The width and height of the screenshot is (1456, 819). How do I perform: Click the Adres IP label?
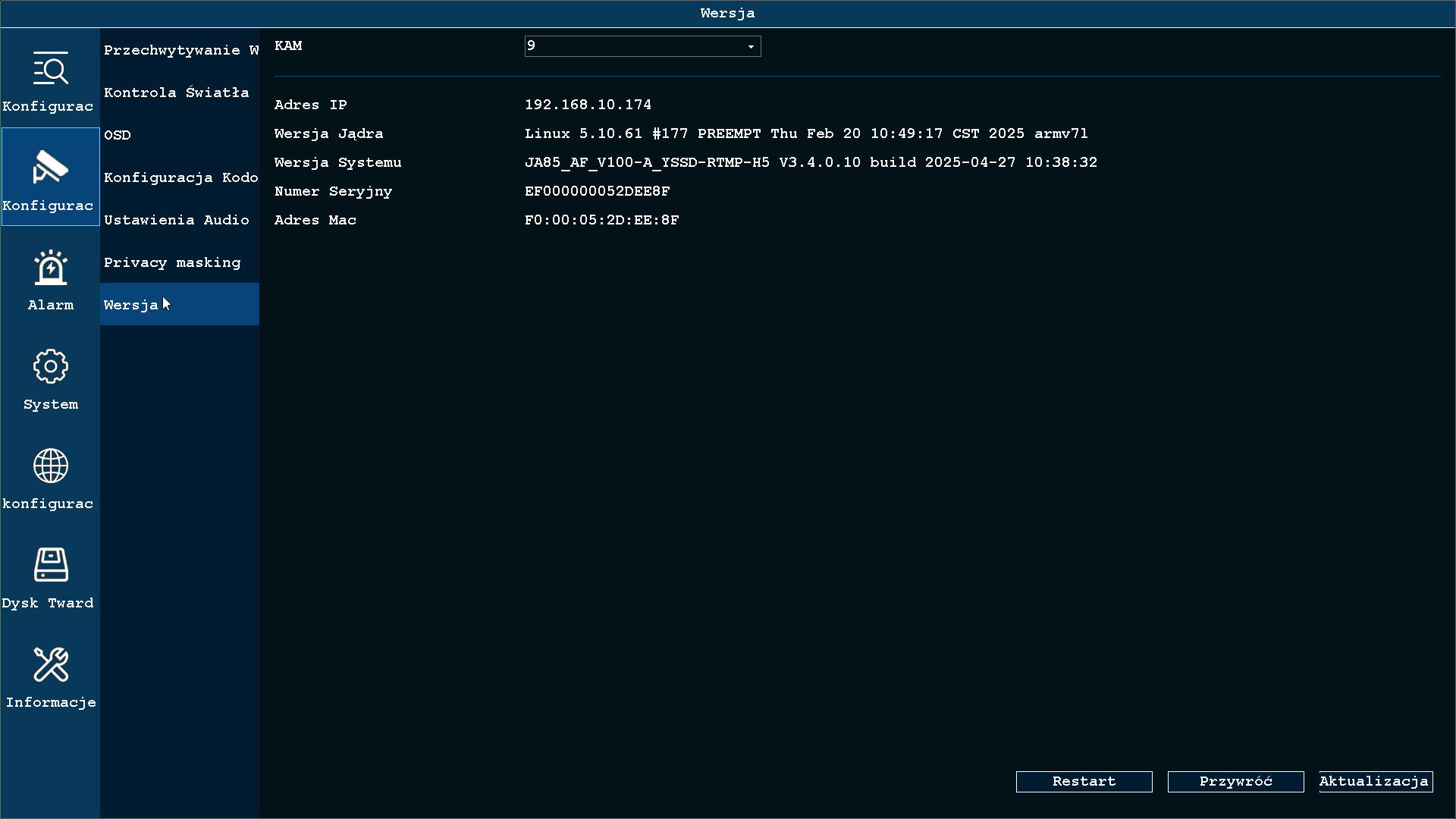tap(310, 105)
